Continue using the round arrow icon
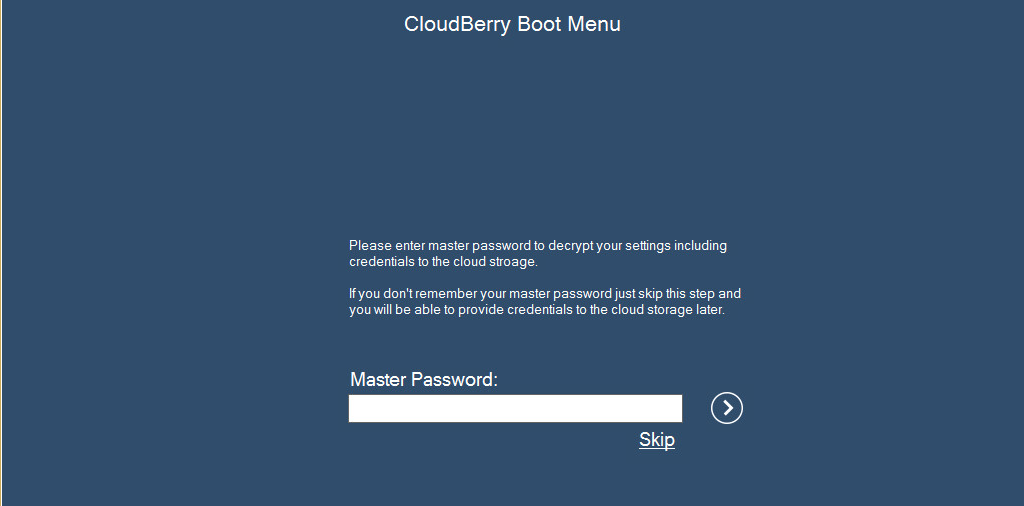This screenshot has height=506, width=1024. 727,408
